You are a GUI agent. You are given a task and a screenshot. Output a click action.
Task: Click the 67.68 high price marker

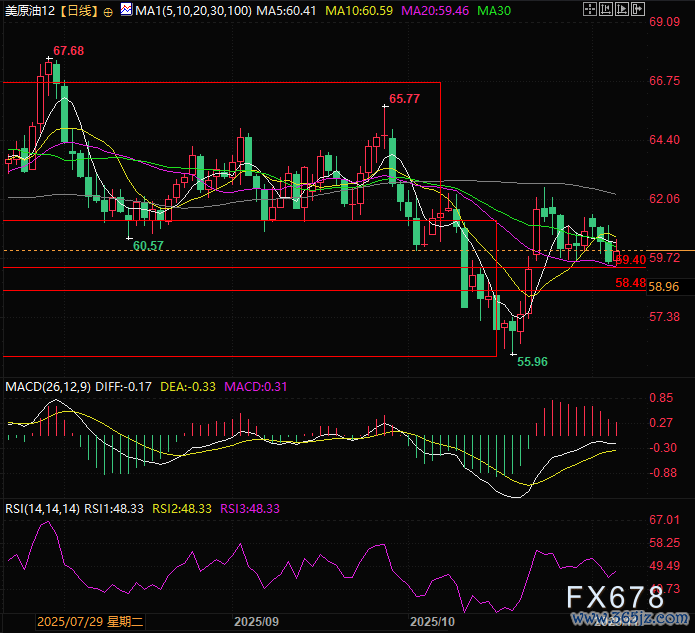point(68,50)
